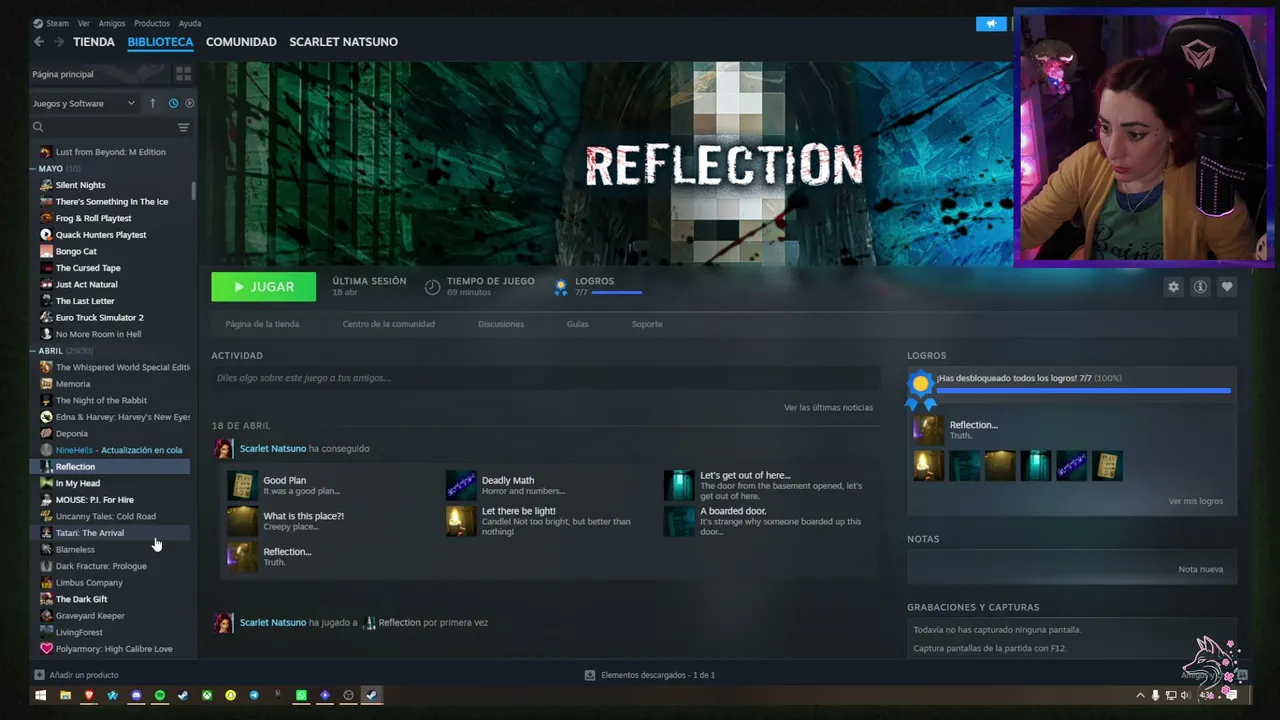
Task: Click the Let's get out of here achievement icon
Action: 679,485
